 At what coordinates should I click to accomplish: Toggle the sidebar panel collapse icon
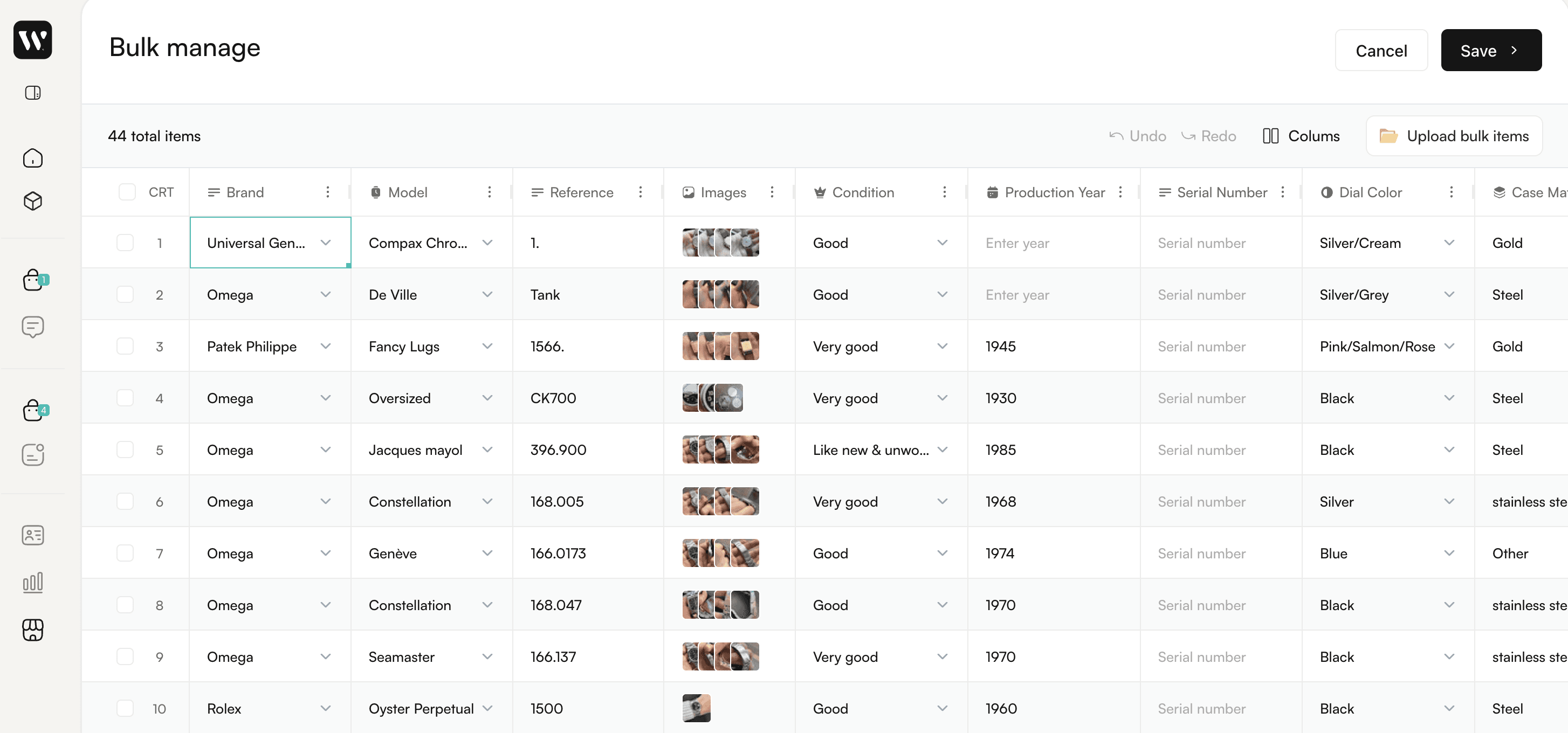[33, 93]
